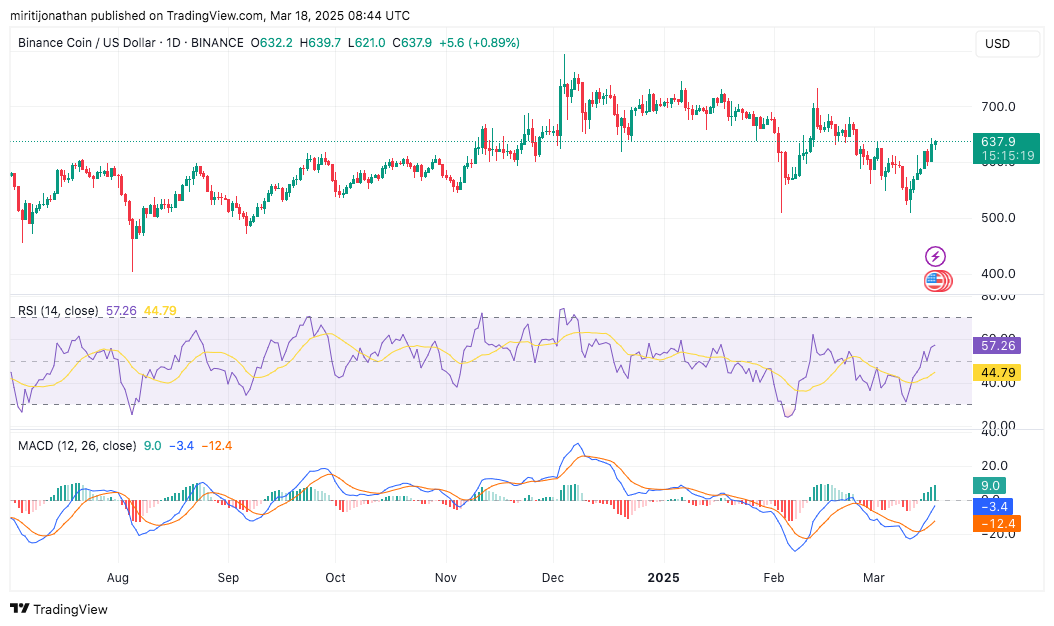Click the −12.4 value in MACD legend
Image resolution: width=1054 pixels, height=626 pixels.
click(216, 446)
